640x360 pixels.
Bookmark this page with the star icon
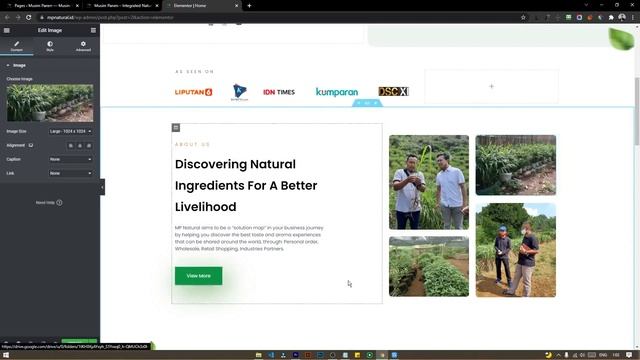(523, 18)
